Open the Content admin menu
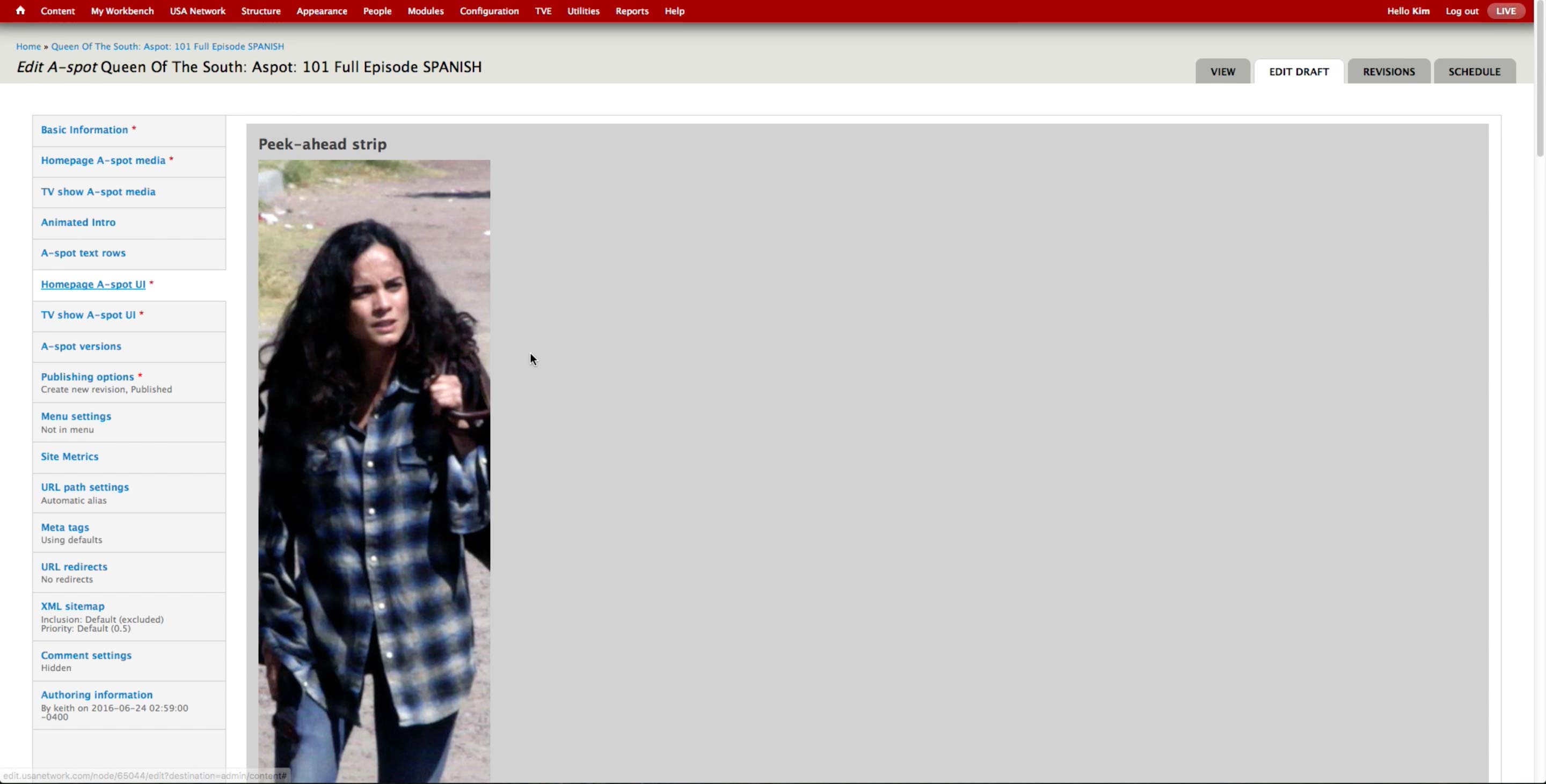 click(57, 11)
